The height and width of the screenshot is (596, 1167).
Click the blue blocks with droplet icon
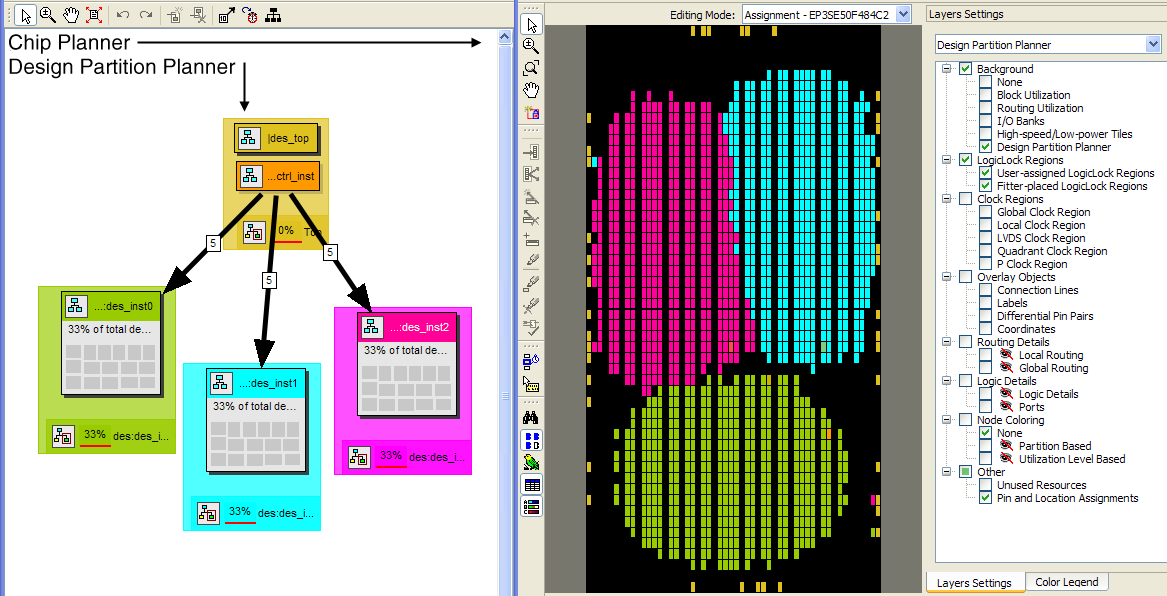(x=531, y=362)
